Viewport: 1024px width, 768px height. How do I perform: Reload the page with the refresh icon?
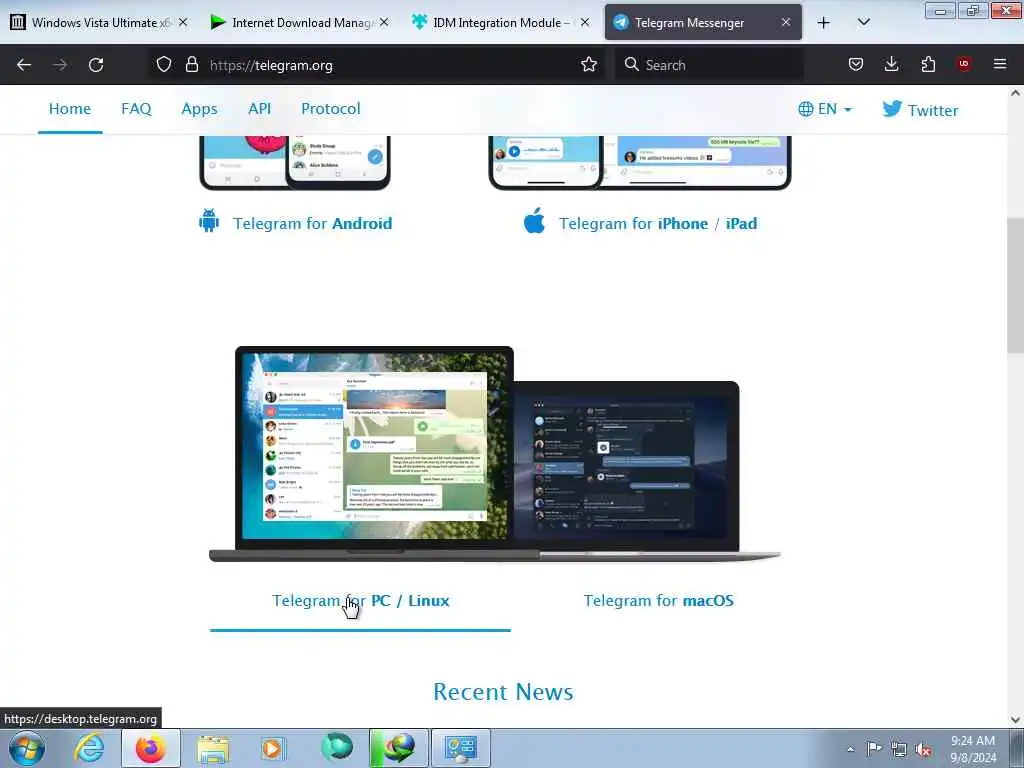96,65
